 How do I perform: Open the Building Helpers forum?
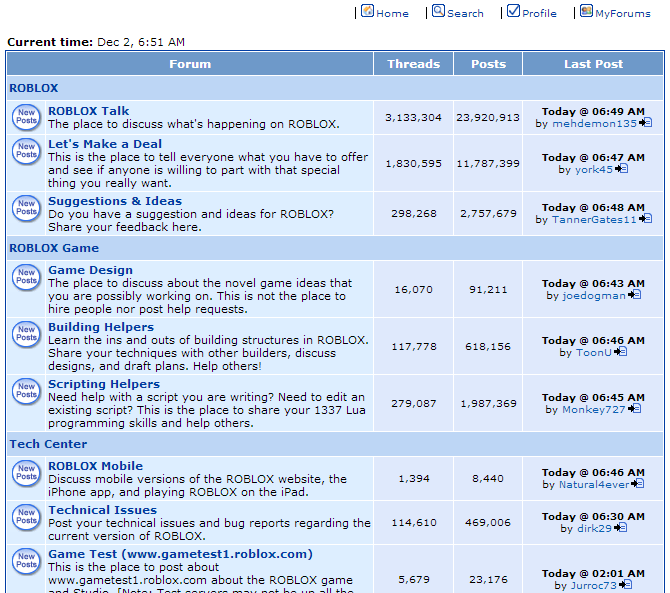click(101, 327)
